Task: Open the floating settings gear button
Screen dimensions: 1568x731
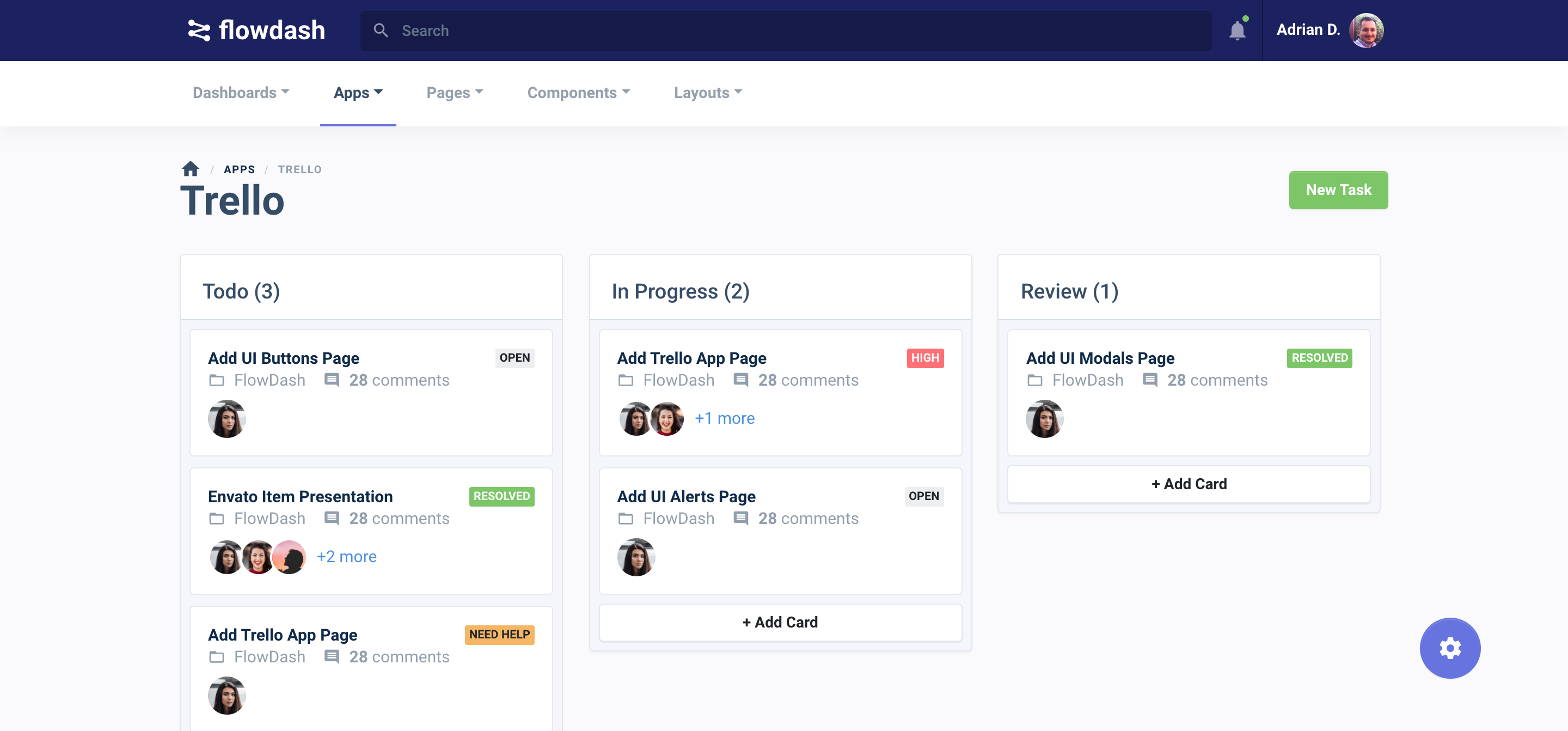Action: [x=1450, y=648]
